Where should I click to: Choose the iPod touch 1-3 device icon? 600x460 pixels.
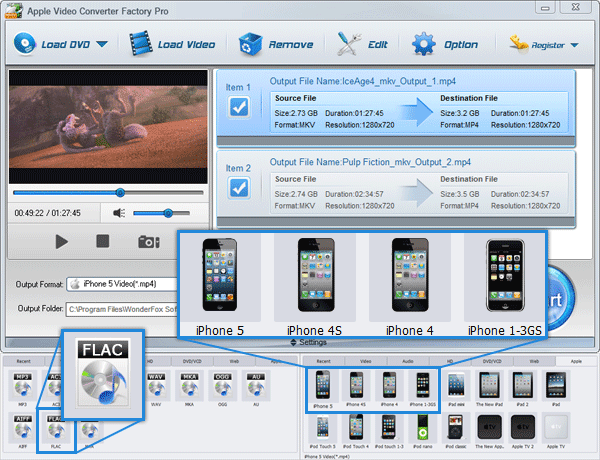(x=390, y=431)
